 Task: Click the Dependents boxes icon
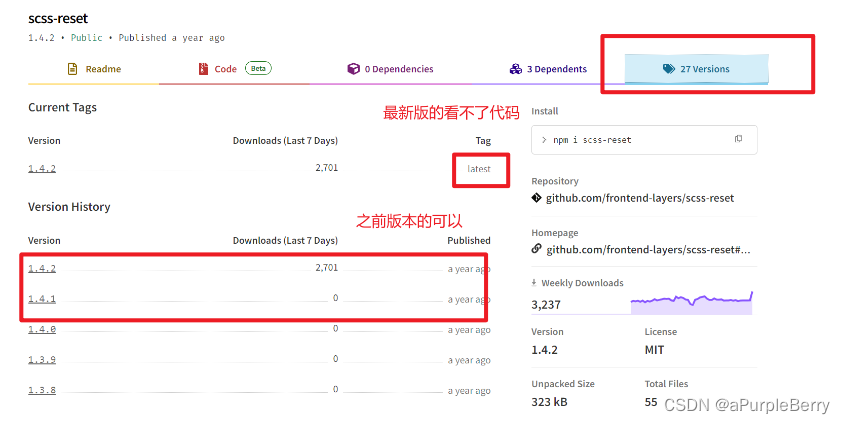(516, 69)
